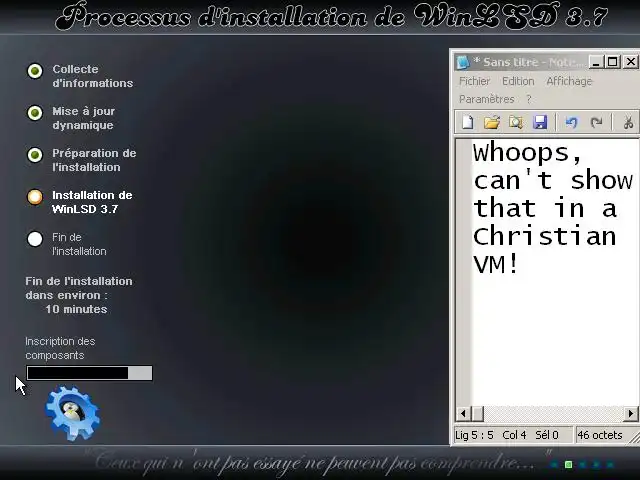Click the print preview toolbar icon

click(516, 122)
